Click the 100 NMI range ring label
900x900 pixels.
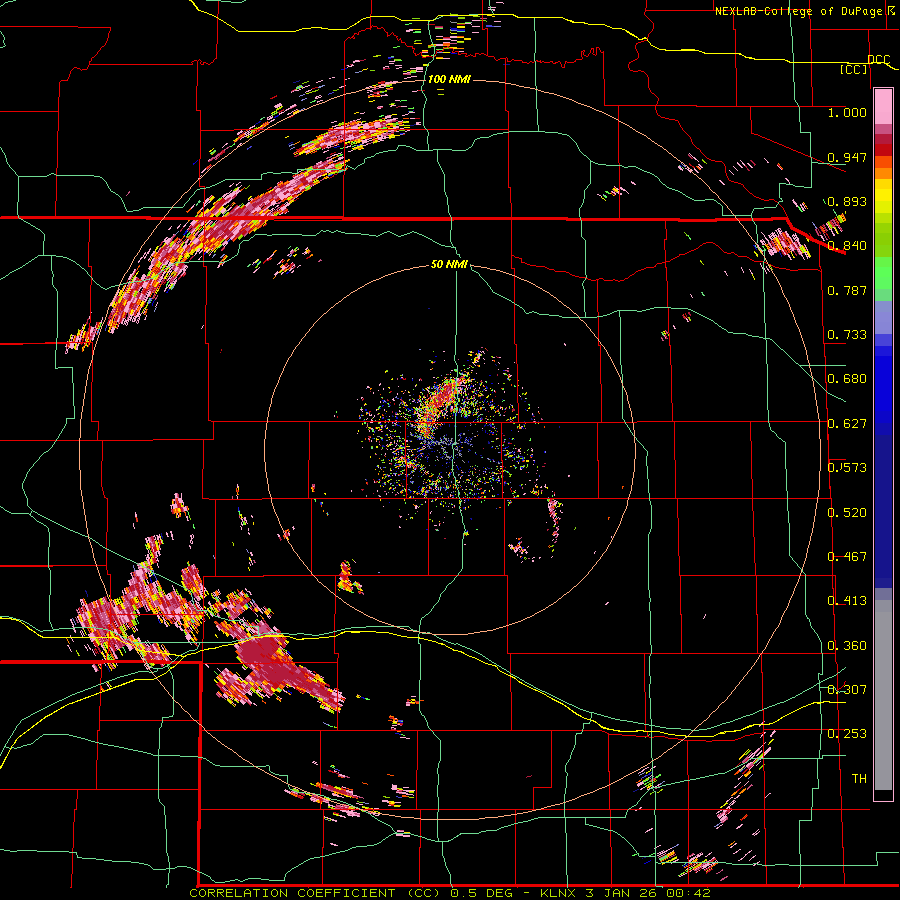click(x=449, y=79)
